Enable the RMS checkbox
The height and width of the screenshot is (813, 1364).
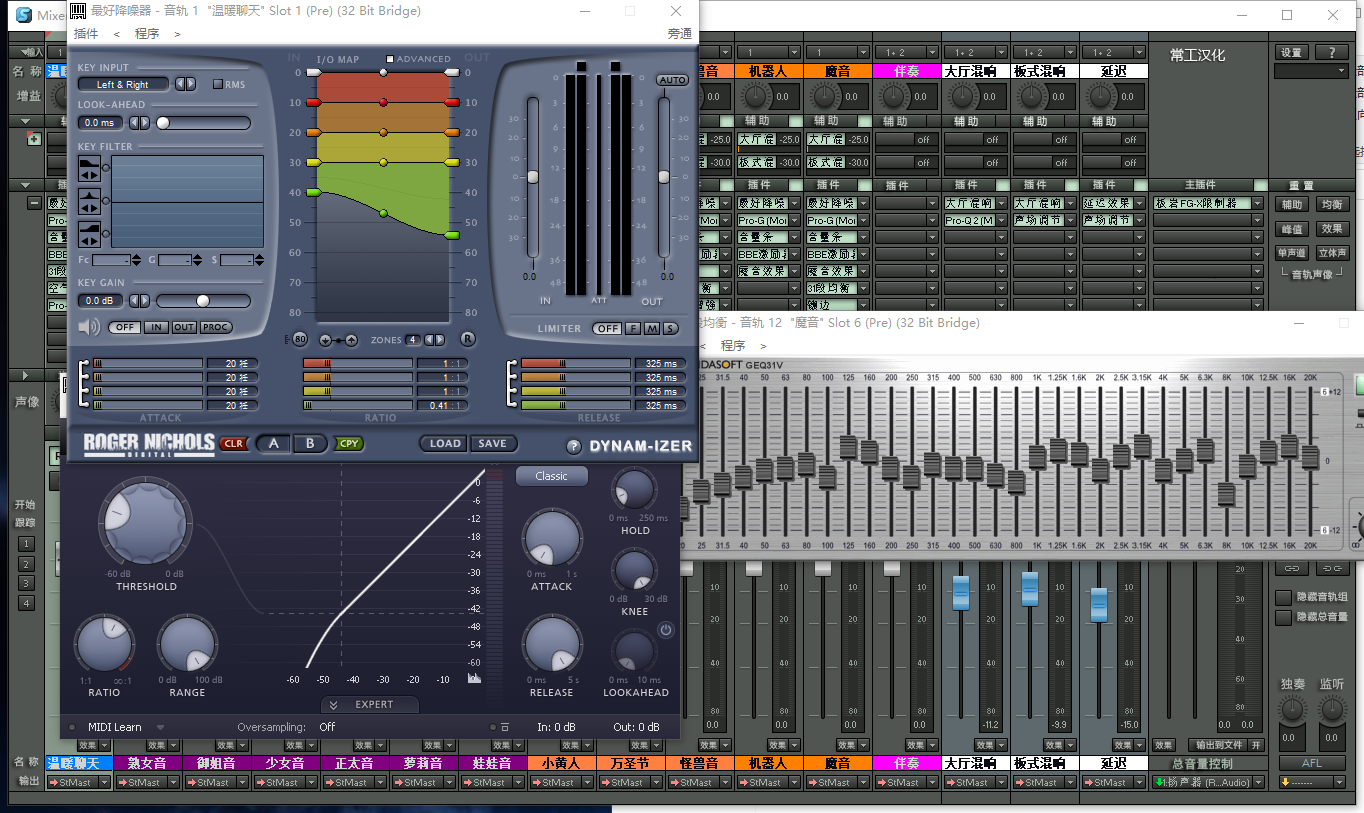pyautogui.click(x=218, y=85)
